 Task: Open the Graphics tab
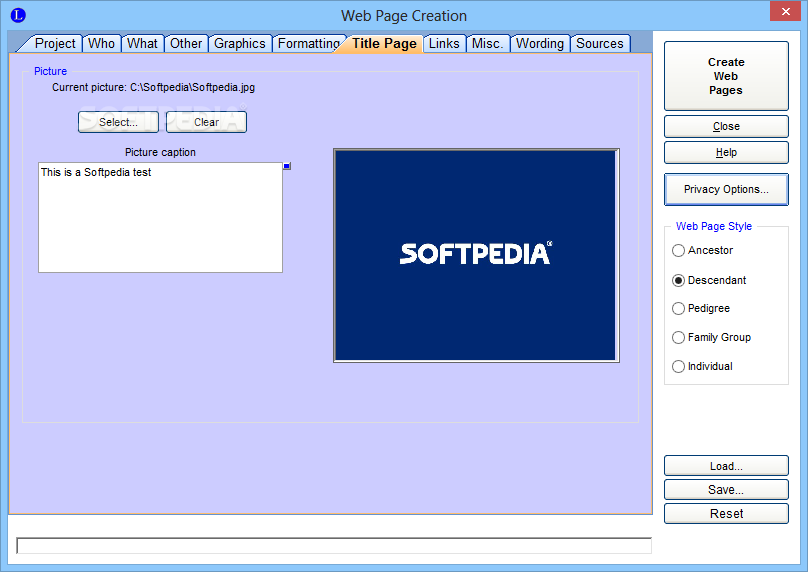click(x=240, y=43)
